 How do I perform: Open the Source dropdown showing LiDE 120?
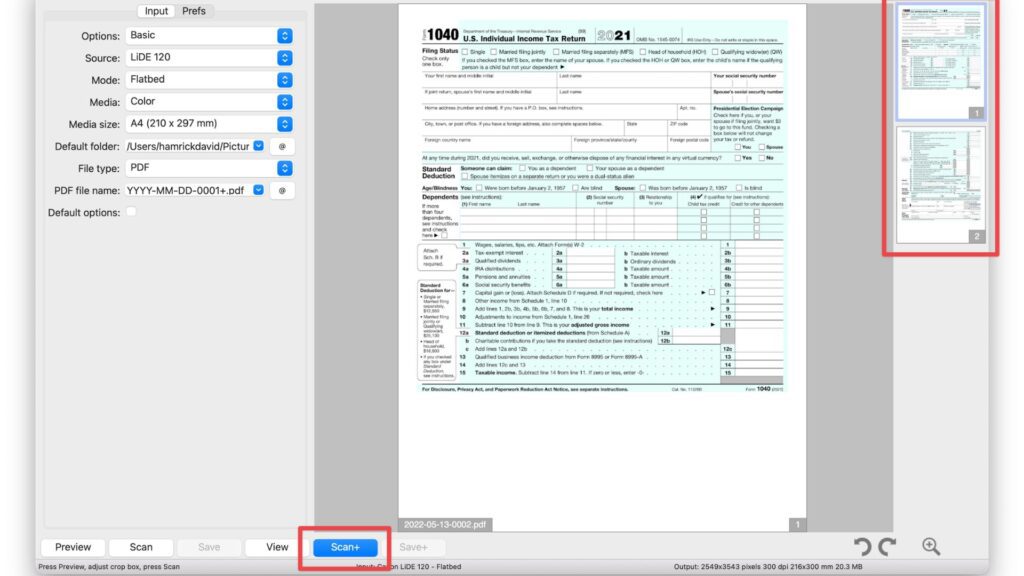[209, 57]
